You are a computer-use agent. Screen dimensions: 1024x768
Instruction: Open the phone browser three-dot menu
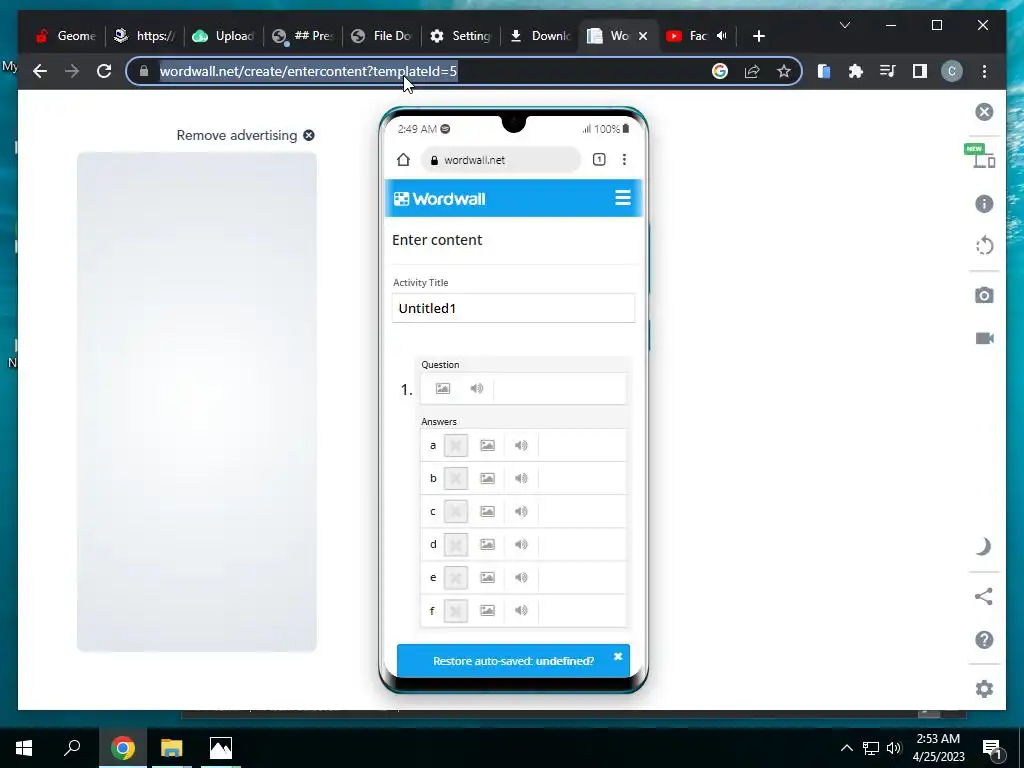(x=624, y=159)
